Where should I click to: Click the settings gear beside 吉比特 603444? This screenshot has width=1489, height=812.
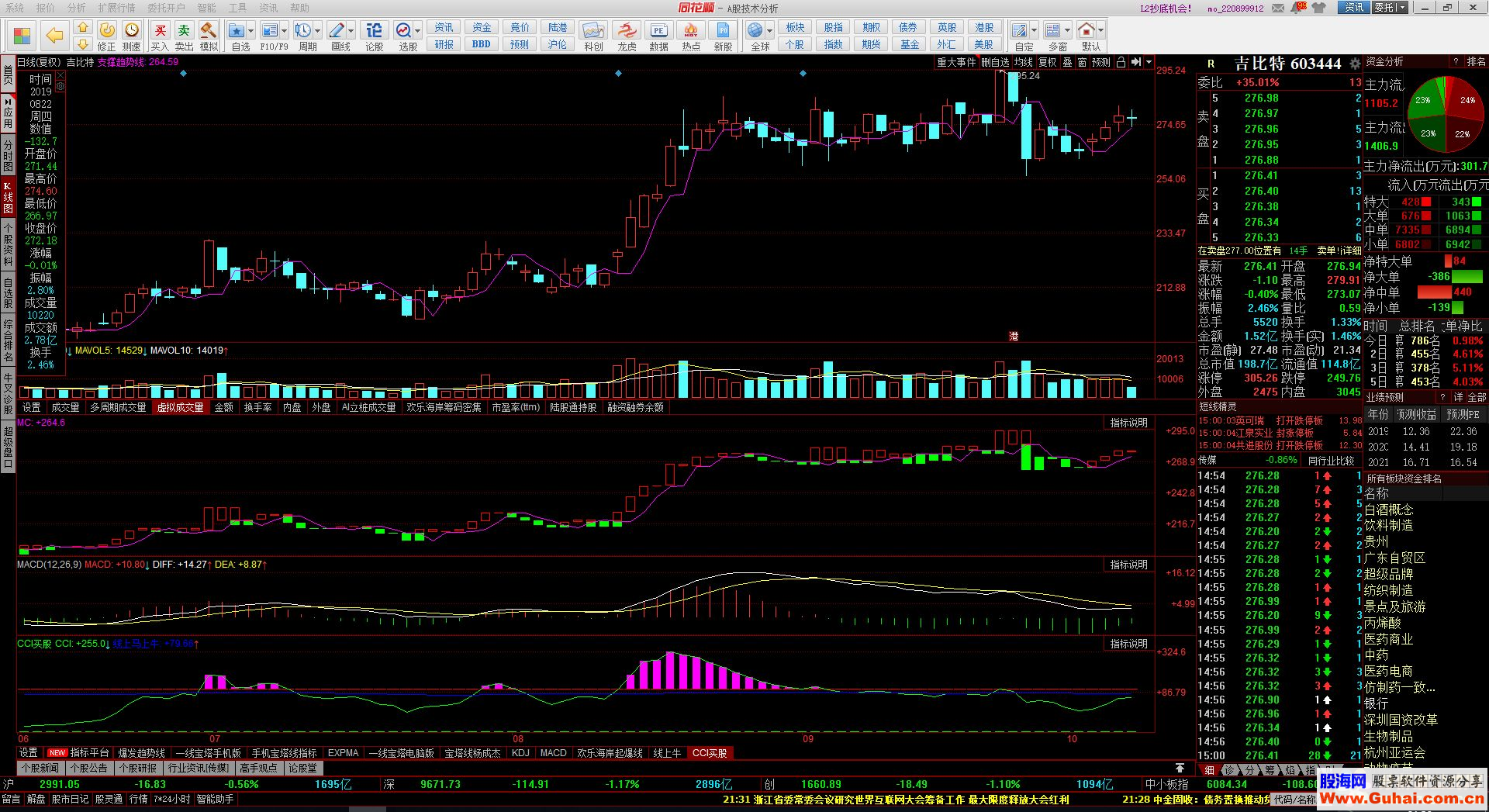point(1355,64)
